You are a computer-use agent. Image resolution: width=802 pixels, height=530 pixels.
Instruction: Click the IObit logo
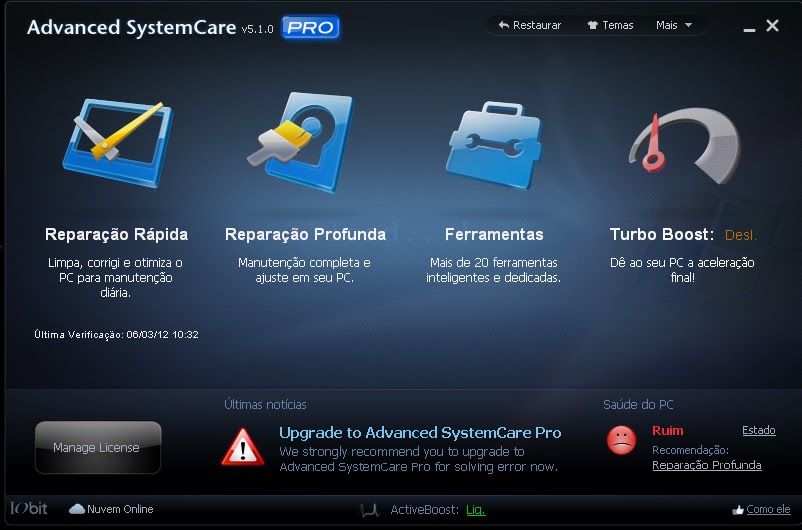29,508
